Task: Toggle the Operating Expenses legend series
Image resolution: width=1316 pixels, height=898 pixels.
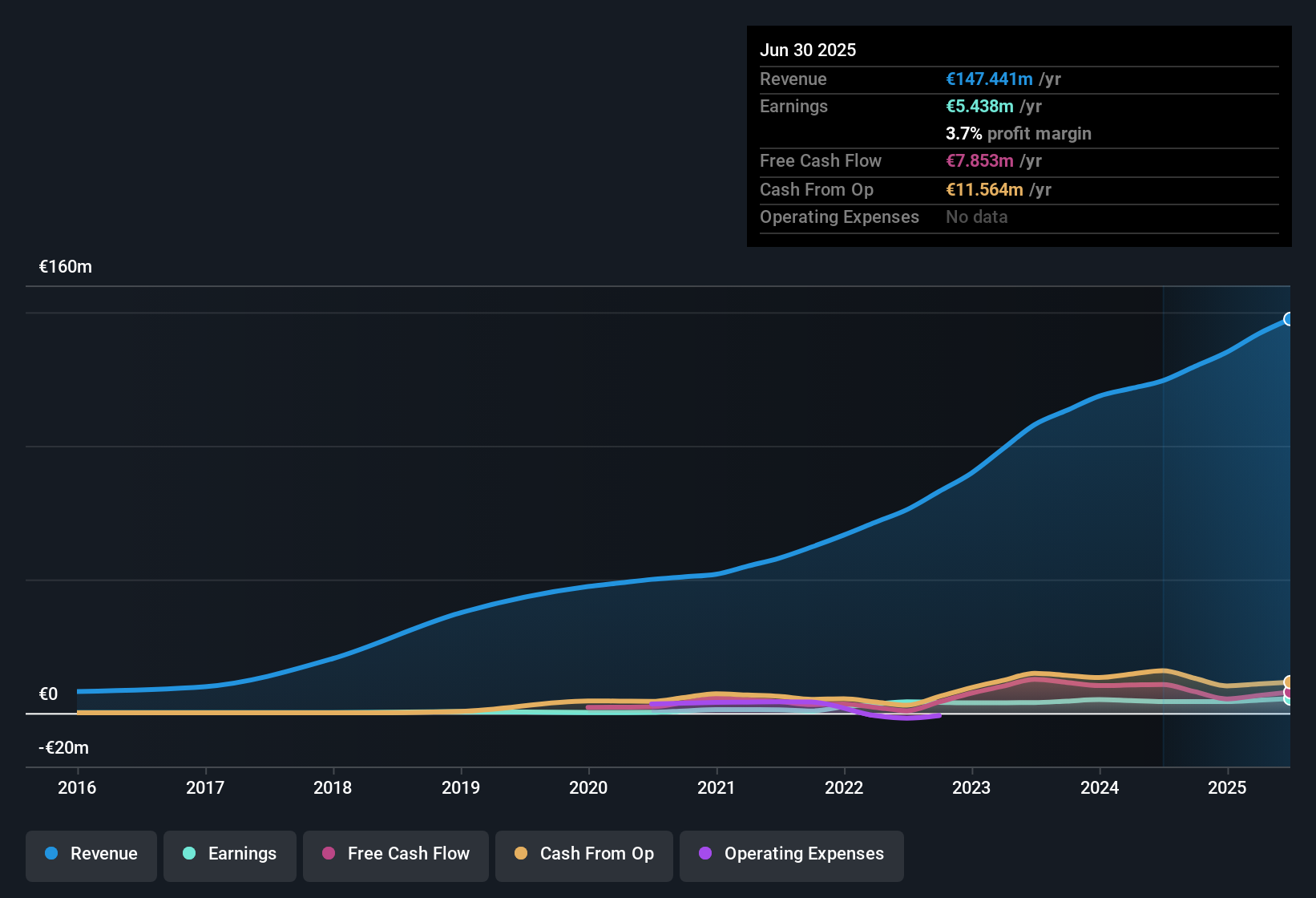Action: click(x=792, y=854)
